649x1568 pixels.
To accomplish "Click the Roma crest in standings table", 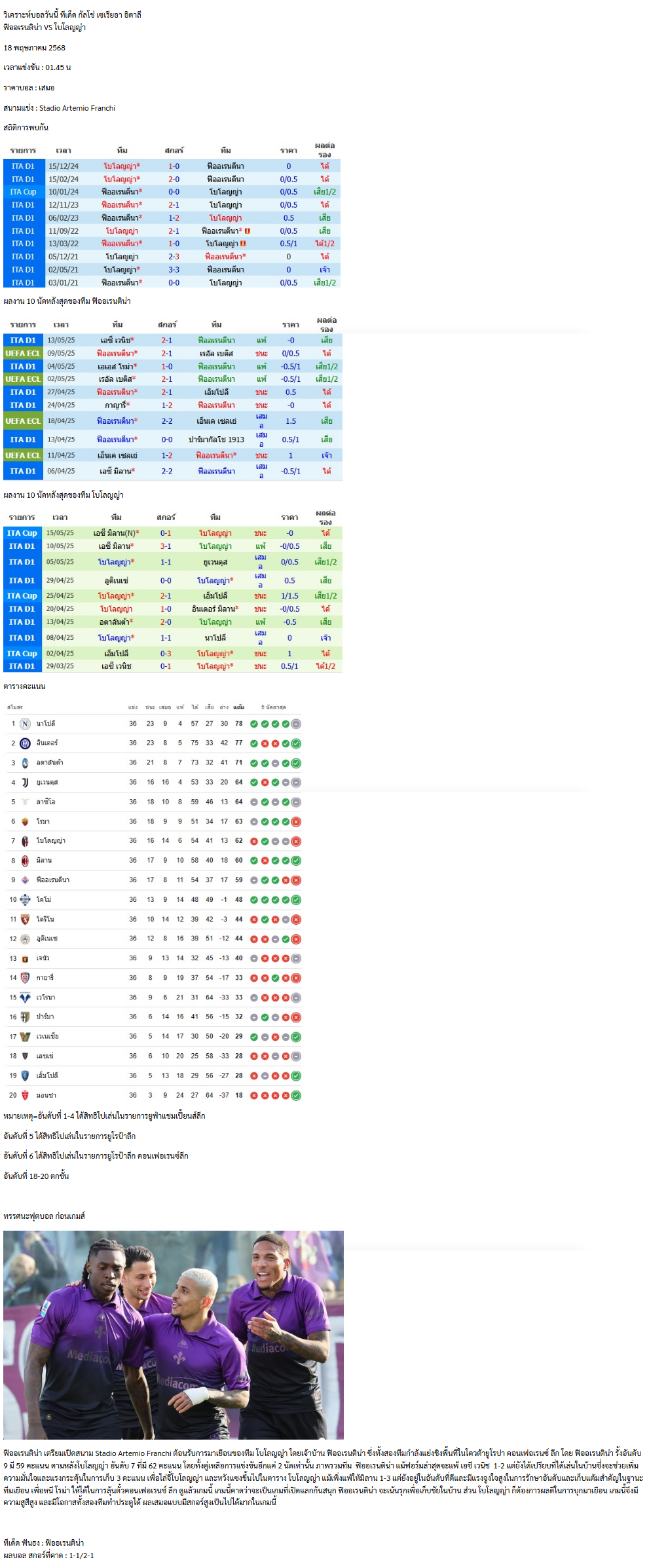I will (25, 821).
